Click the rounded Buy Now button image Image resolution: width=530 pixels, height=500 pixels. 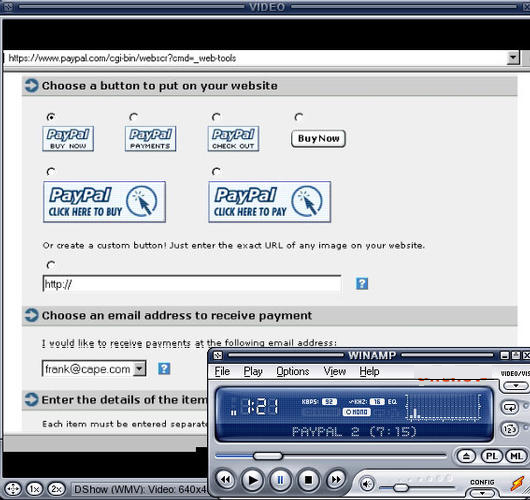click(x=318, y=139)
